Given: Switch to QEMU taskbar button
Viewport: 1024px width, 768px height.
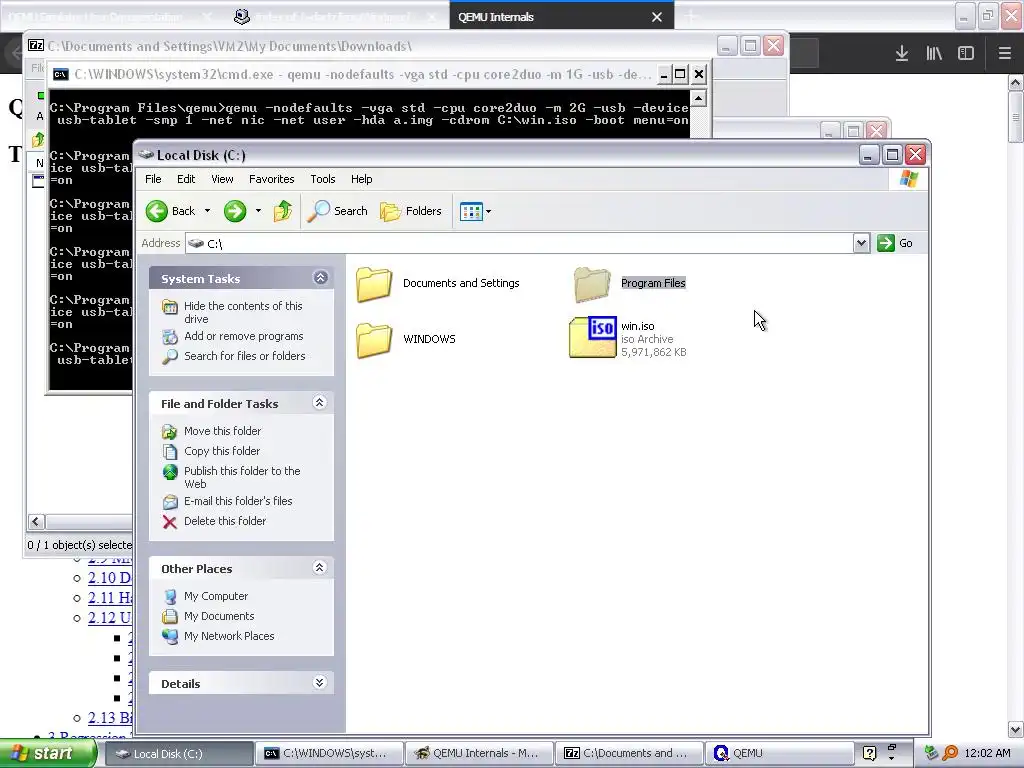Looking at the screenshot, I should [778, 754].
